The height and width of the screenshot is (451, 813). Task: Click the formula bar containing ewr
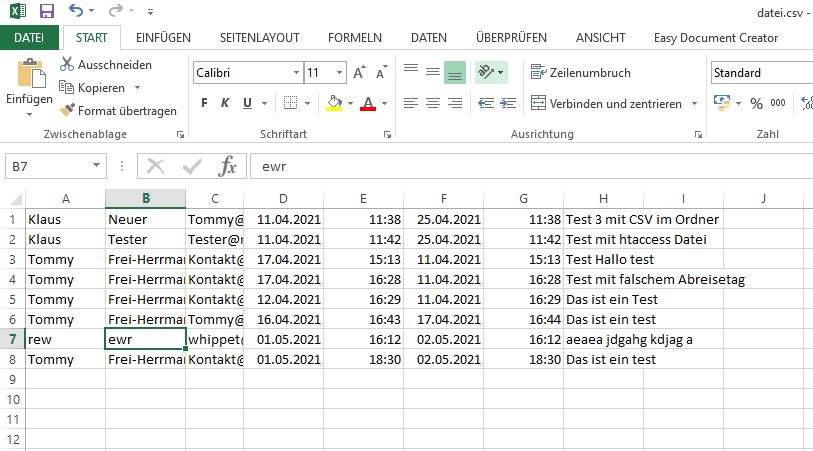tap(531, 166)
